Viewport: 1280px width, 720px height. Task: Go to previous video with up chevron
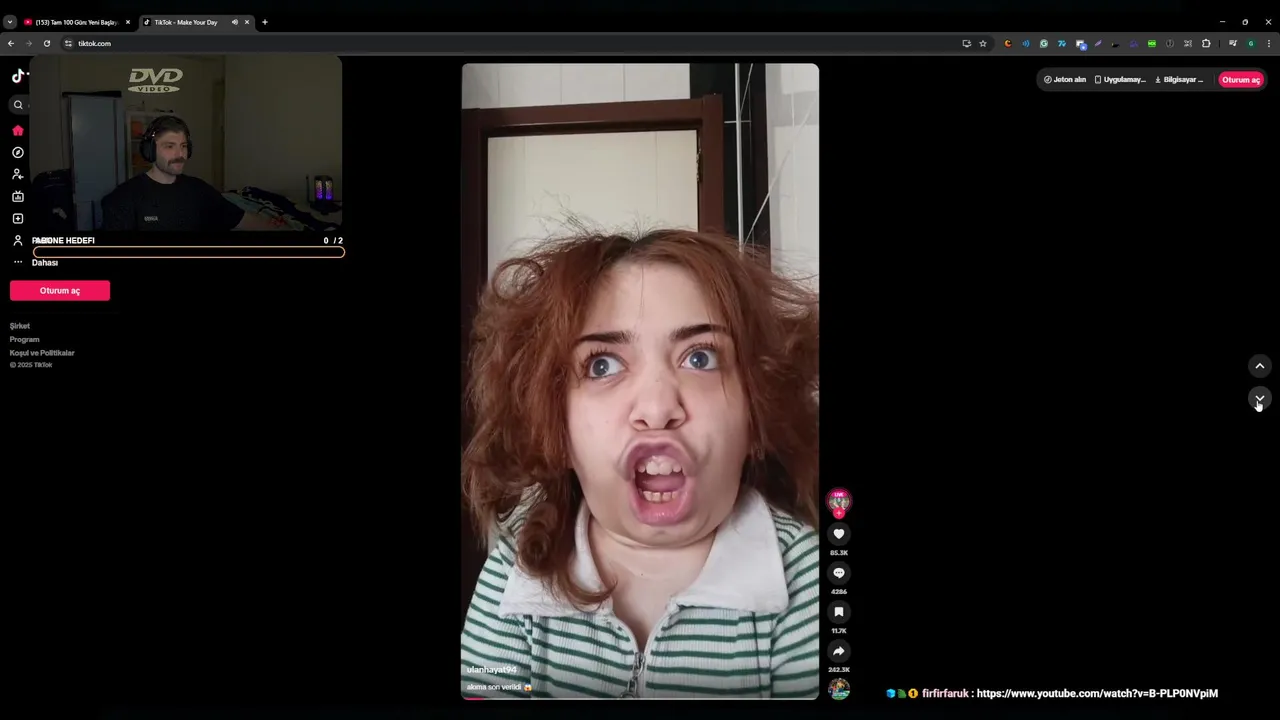tap(1260, 366)
